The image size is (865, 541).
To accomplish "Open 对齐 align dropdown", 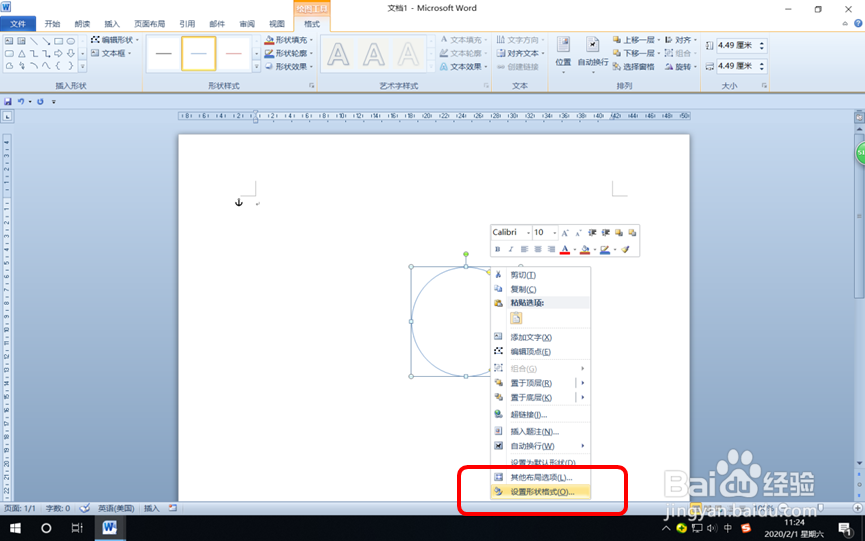I will tap(681, 40).
